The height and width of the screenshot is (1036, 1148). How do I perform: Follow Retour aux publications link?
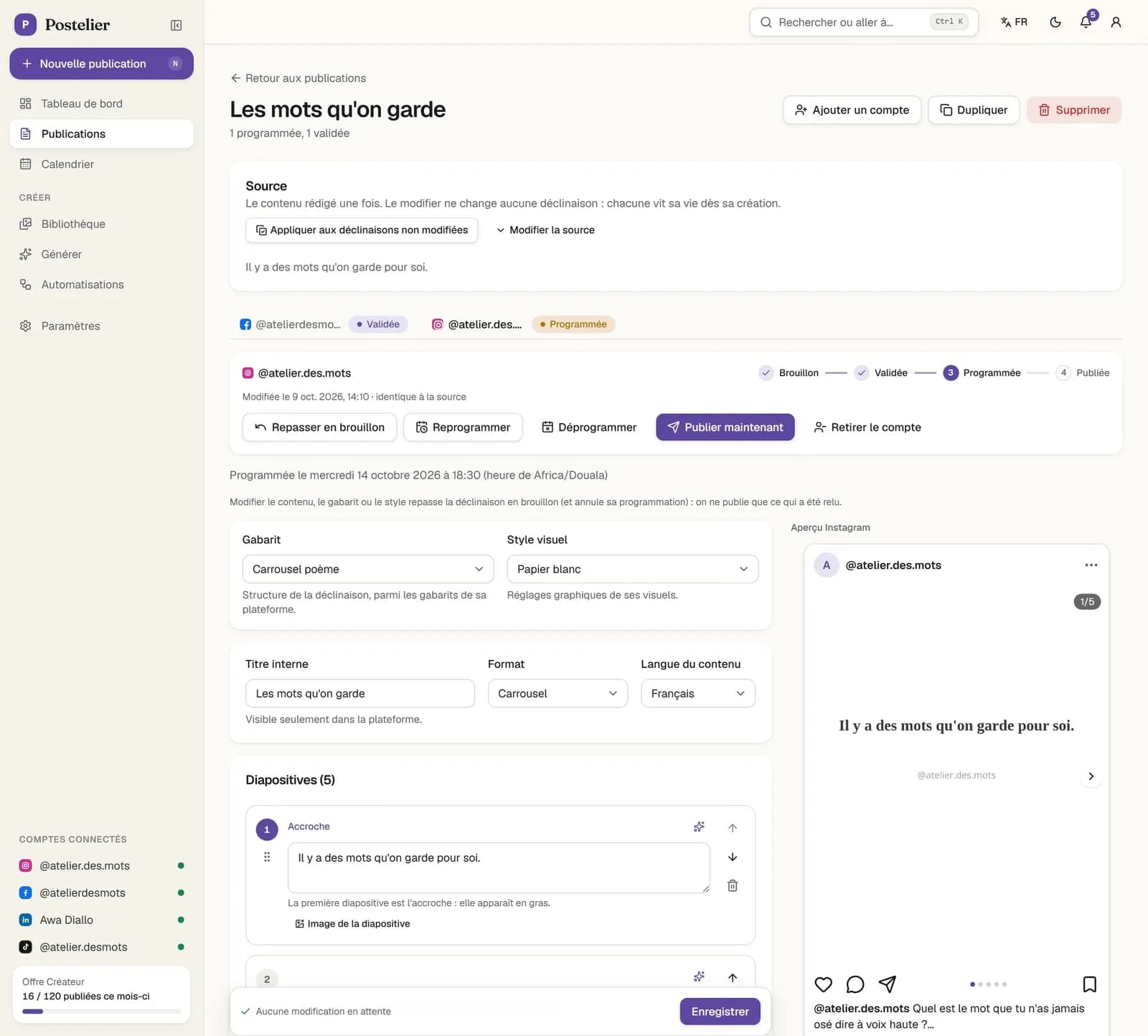pos(298,78)
